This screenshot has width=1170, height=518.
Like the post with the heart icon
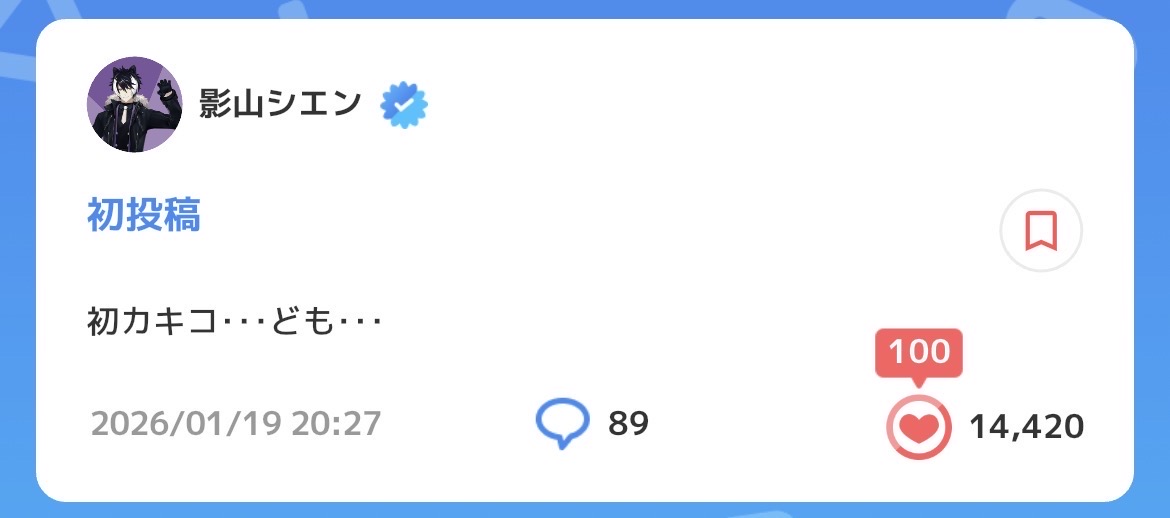tap(918, 428)
